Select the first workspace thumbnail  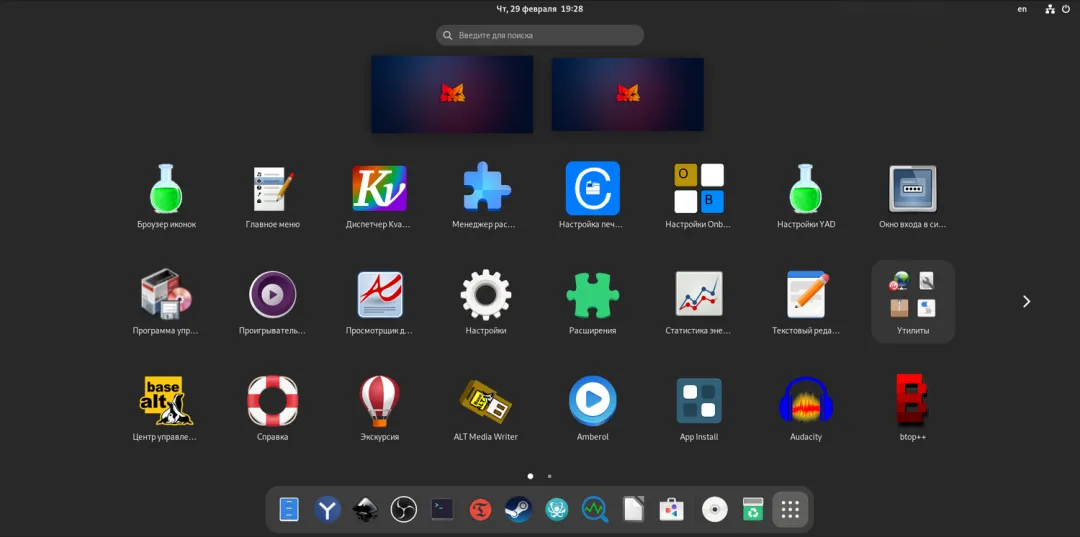tap(452, 94)
